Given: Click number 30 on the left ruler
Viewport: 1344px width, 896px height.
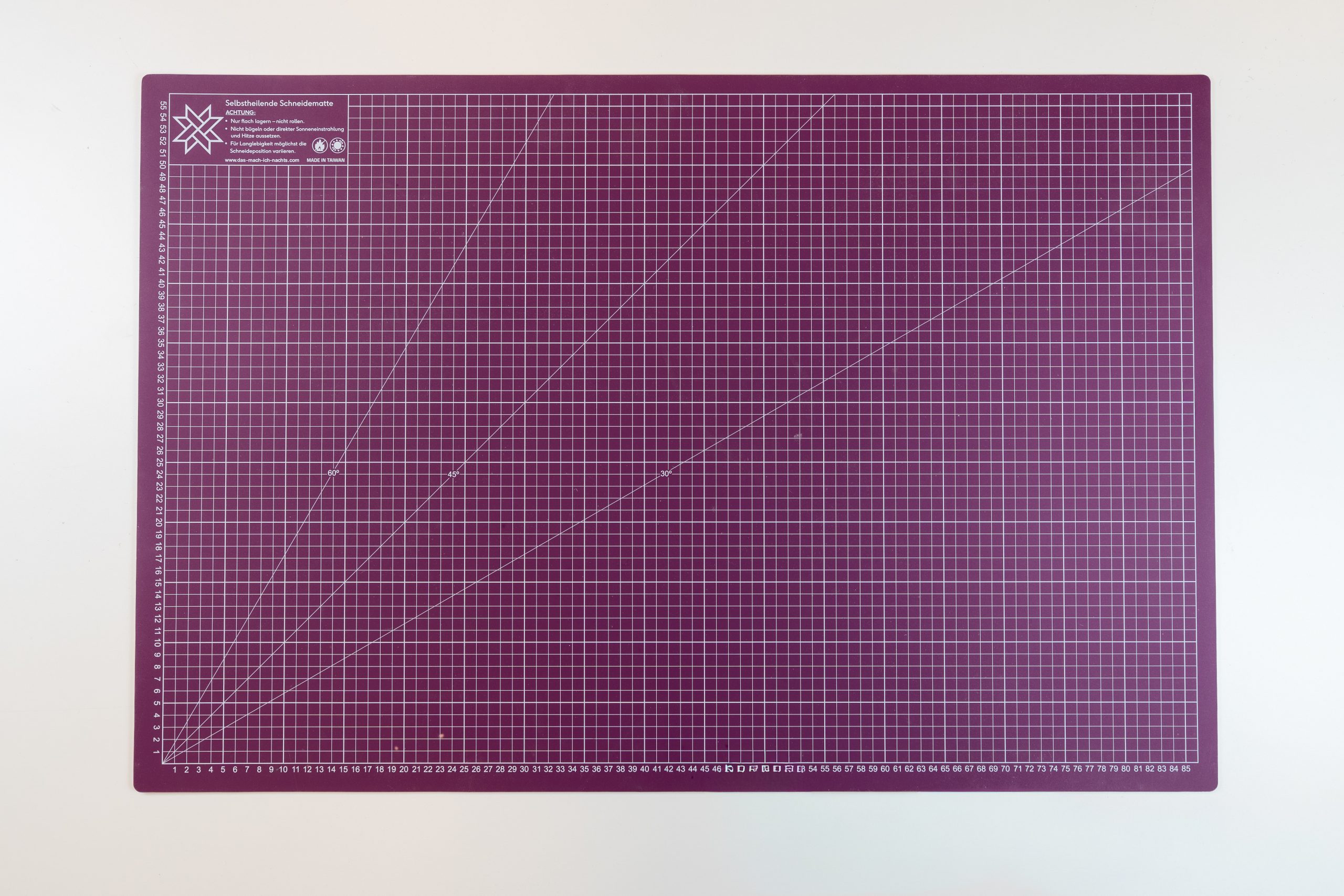Looking at the screenshot, I should click(160, 402).
